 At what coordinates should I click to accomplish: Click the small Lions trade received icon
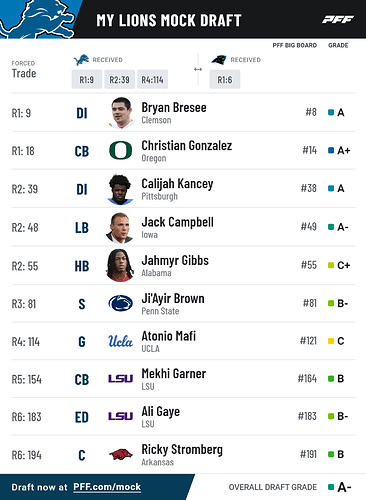tap(81, 60)
